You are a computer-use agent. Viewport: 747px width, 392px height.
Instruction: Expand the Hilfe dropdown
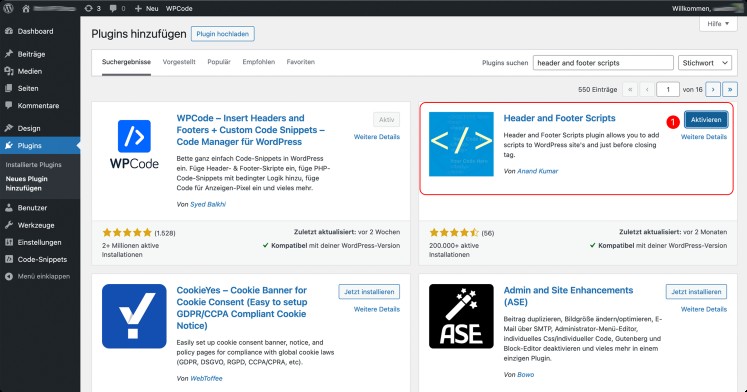(x=718, y=24)
